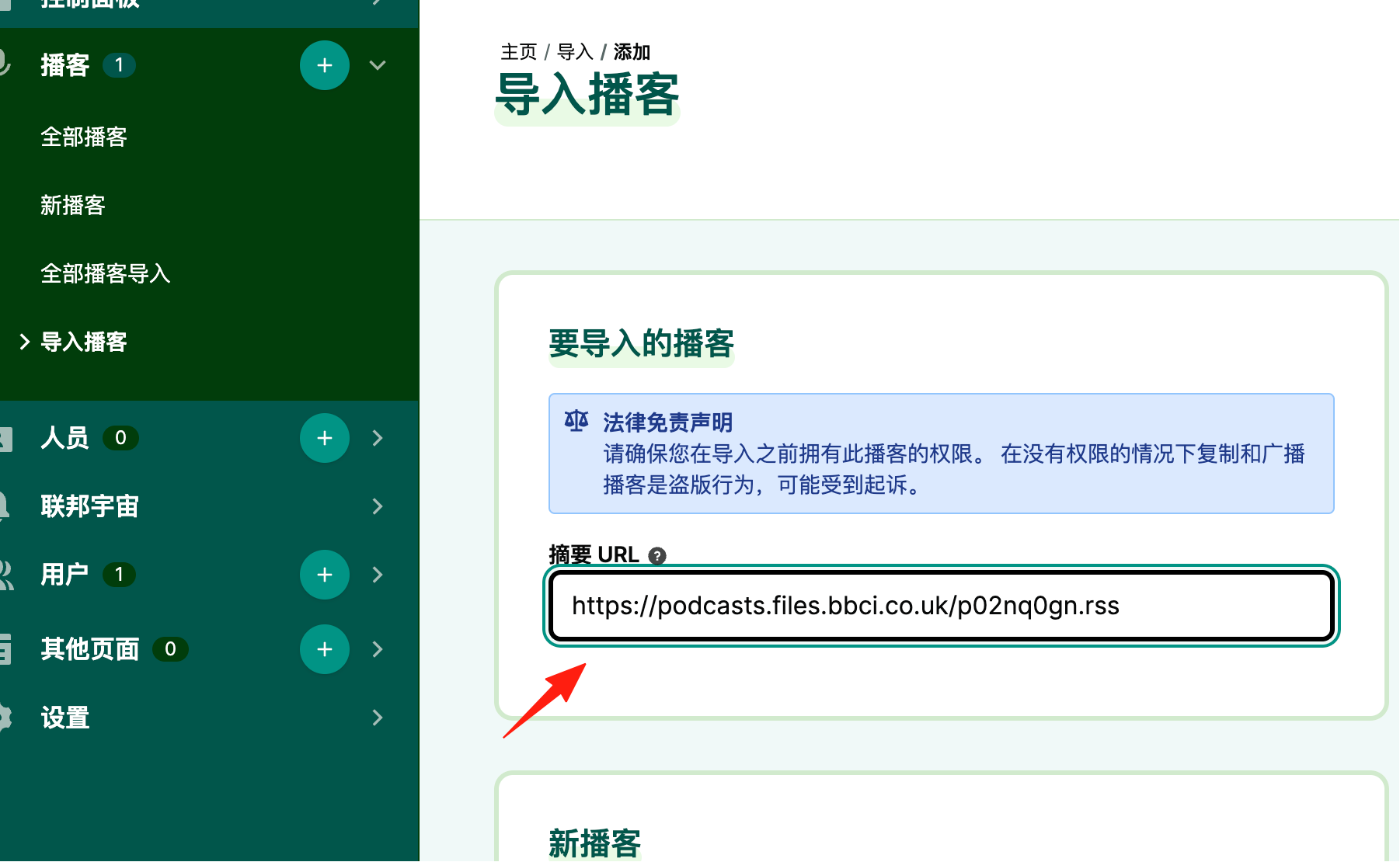The height and width of the screenshot is (862, 1400).
Task: Open the 联邦宇宙 sidebar section label
Action: pos(90,506)
